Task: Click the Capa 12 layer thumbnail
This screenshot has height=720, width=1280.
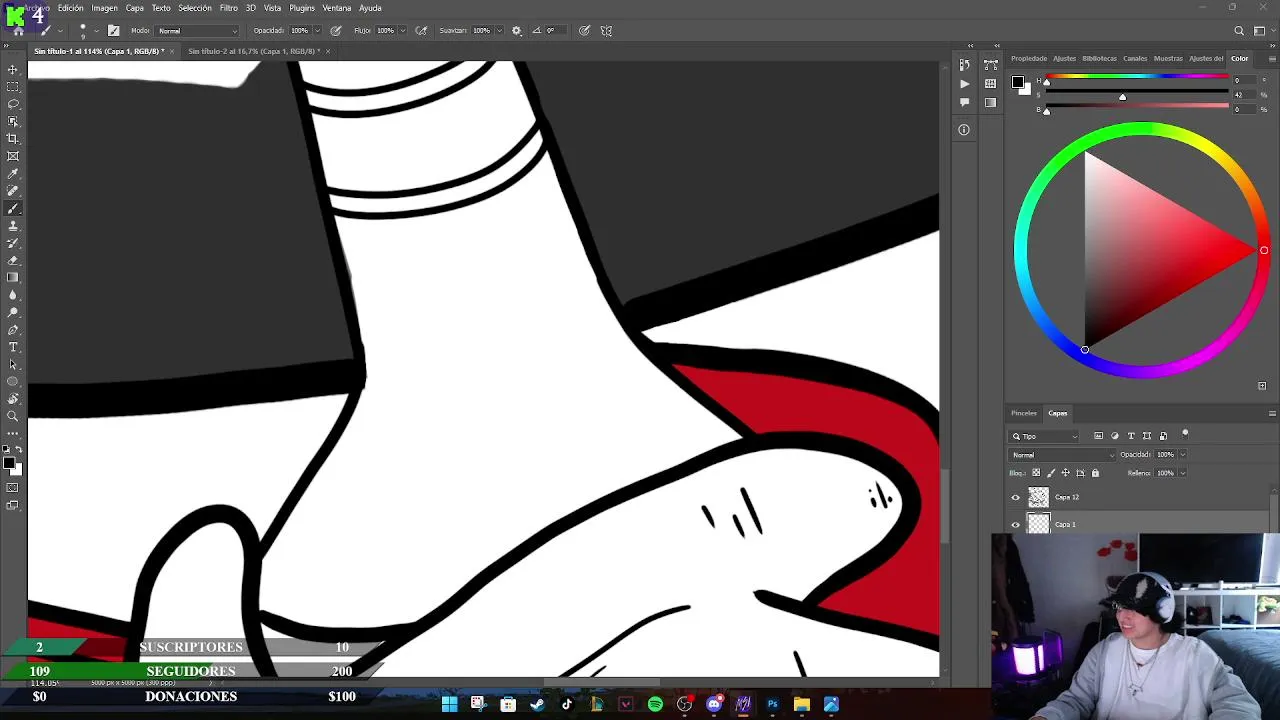Action: tap(1038, 497)
